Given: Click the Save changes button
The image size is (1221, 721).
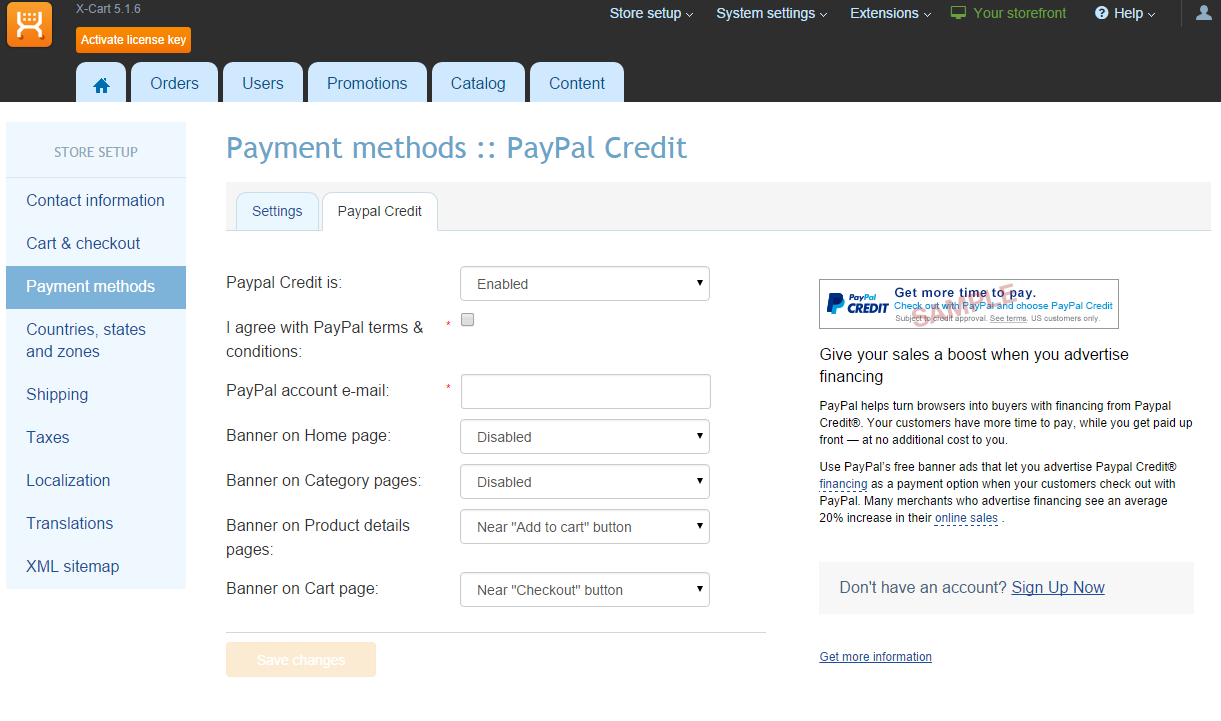Looking at the screenshot, I should [x=301, y=660].
